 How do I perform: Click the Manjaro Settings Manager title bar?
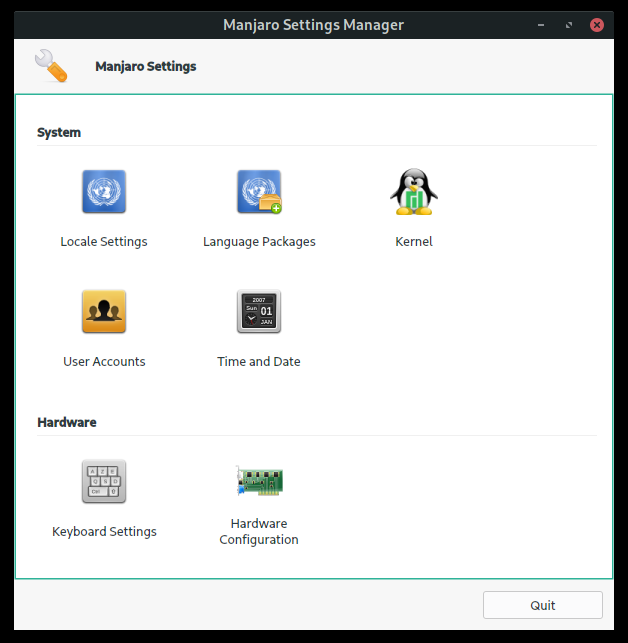[x=314, y=25]
